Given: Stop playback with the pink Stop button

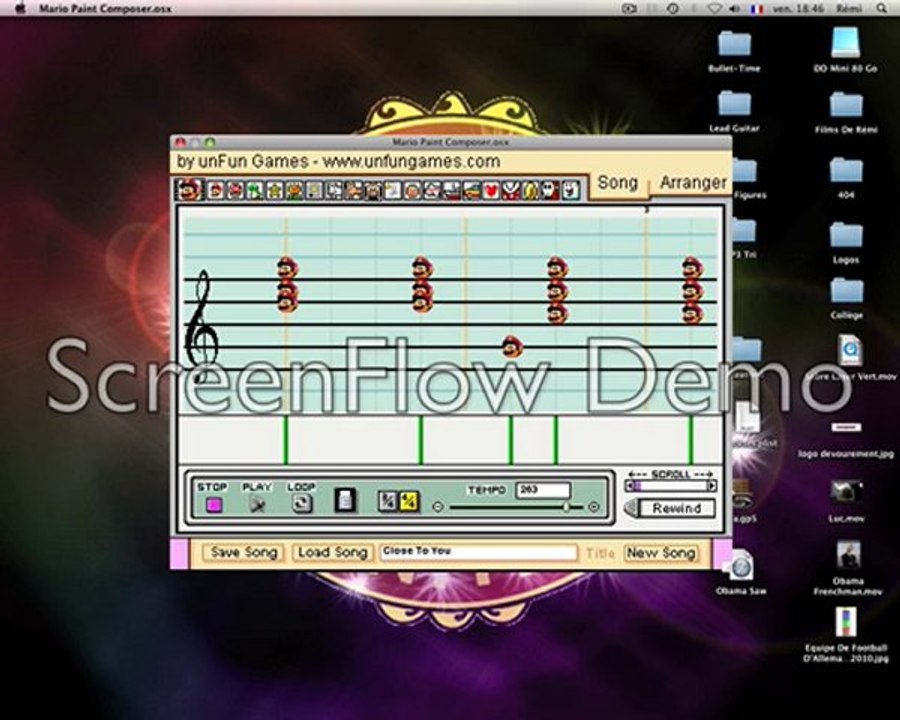Looking at the screenshot, I should pos(214,505).
